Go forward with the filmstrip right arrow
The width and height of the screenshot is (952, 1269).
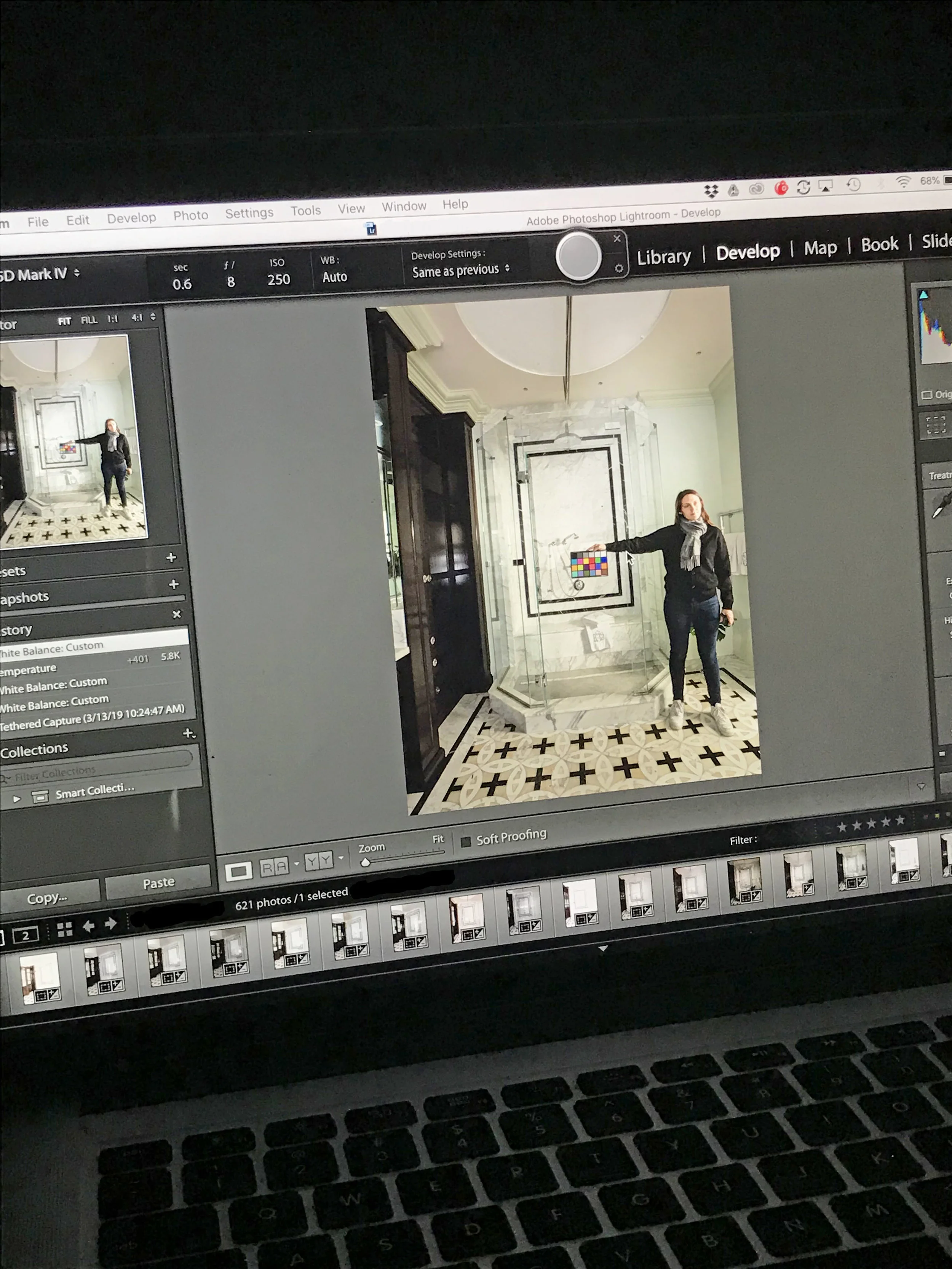(110, 924)
